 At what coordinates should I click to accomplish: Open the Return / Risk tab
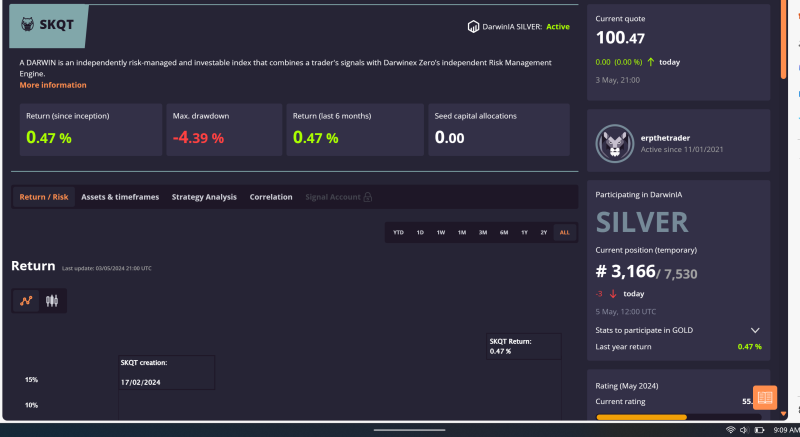tap(44, 197)
